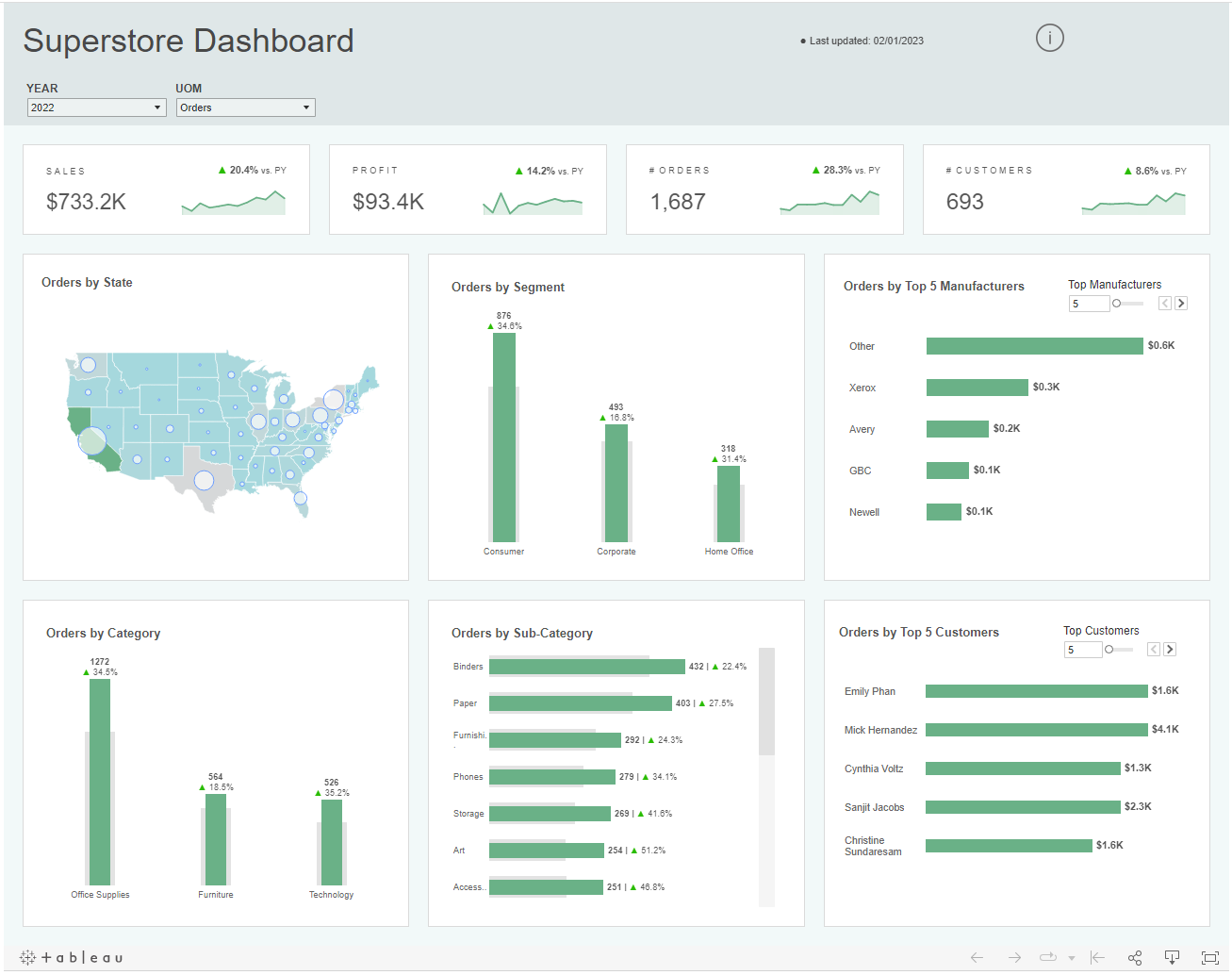The image size is (1232, 975).
Task: Click the $93.4K profit value
Action: tap(388, 202)
